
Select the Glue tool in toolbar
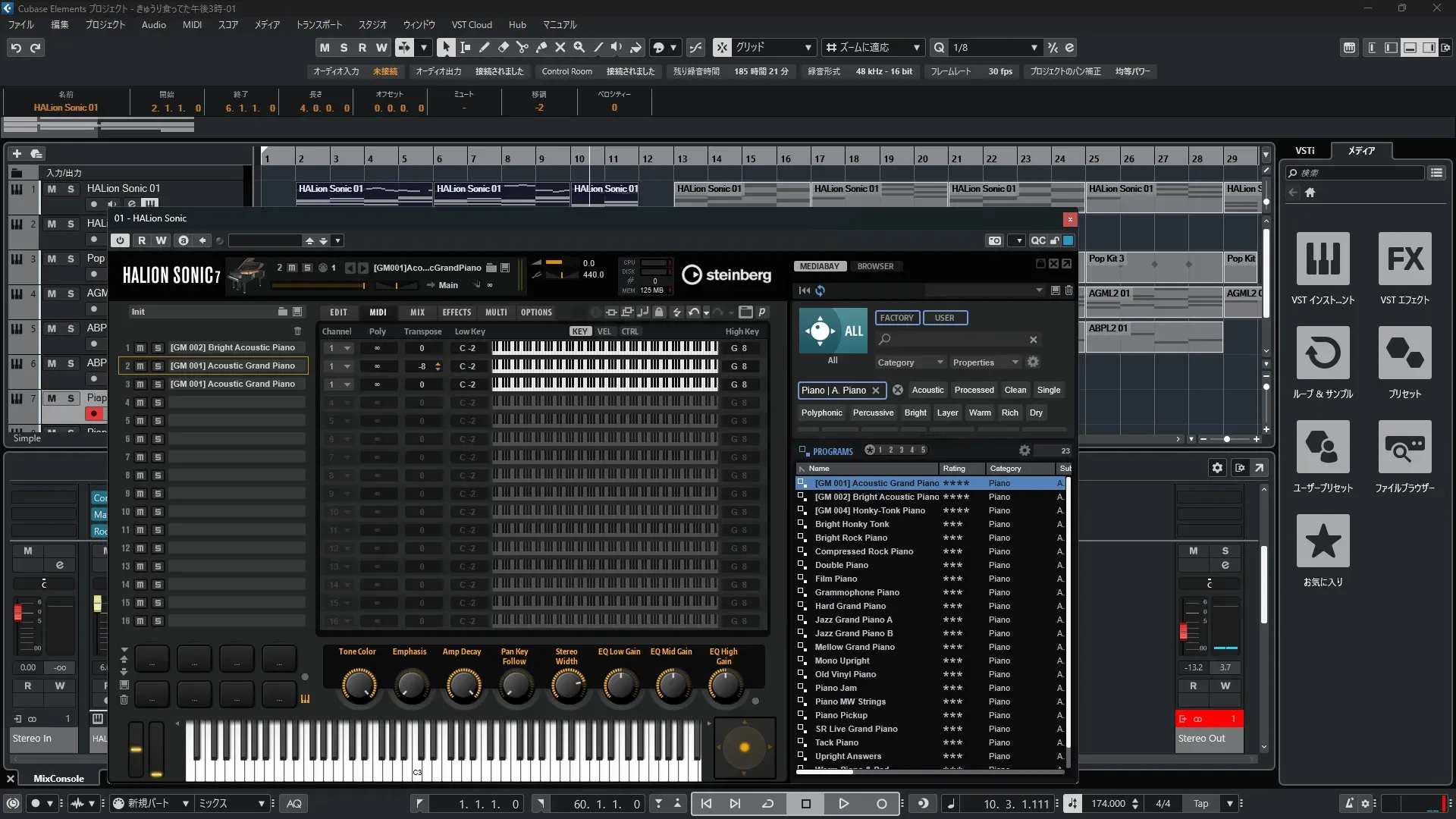click(541, 47)
